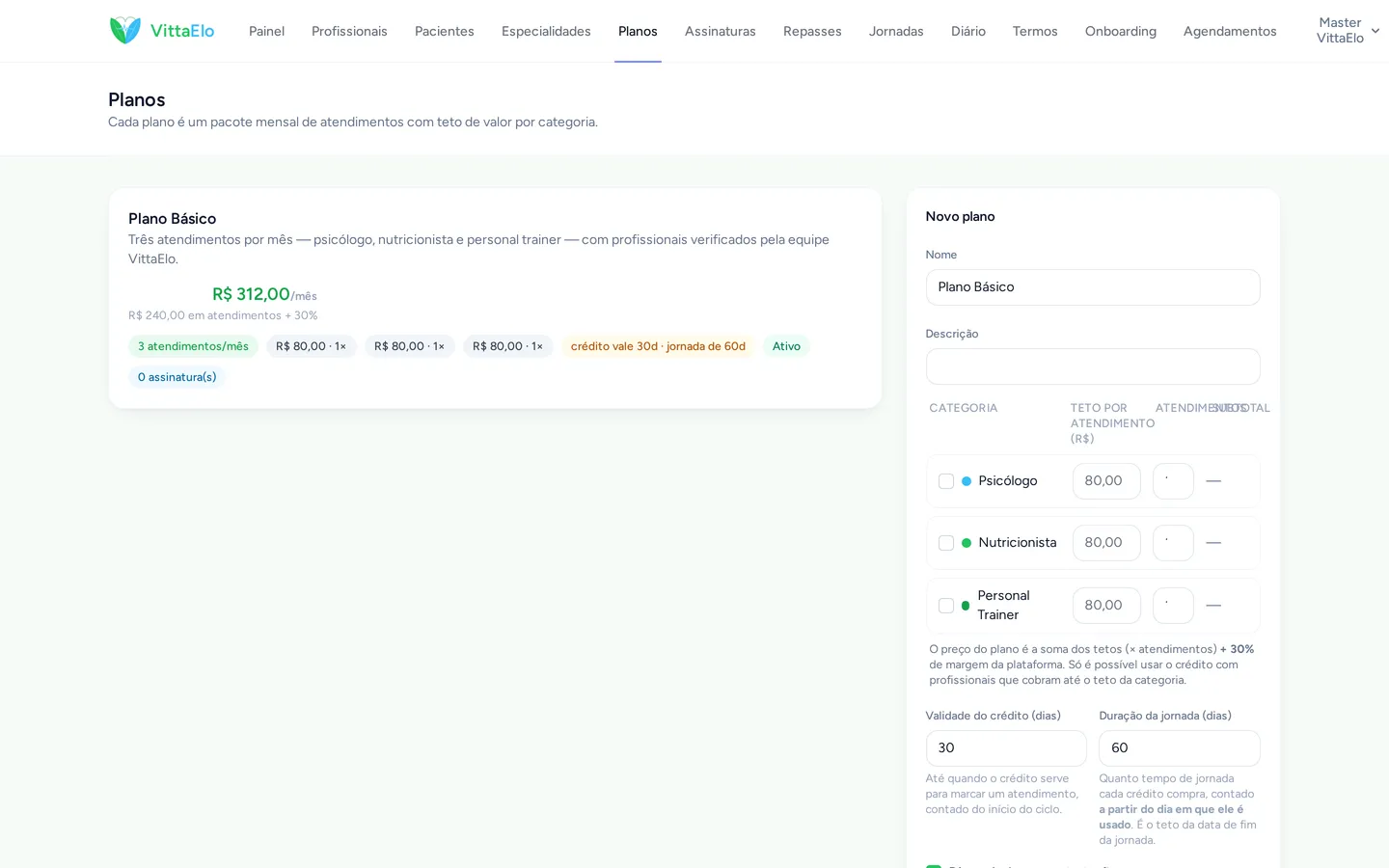Click the crédito vale 30d badge

coord(658,346)
